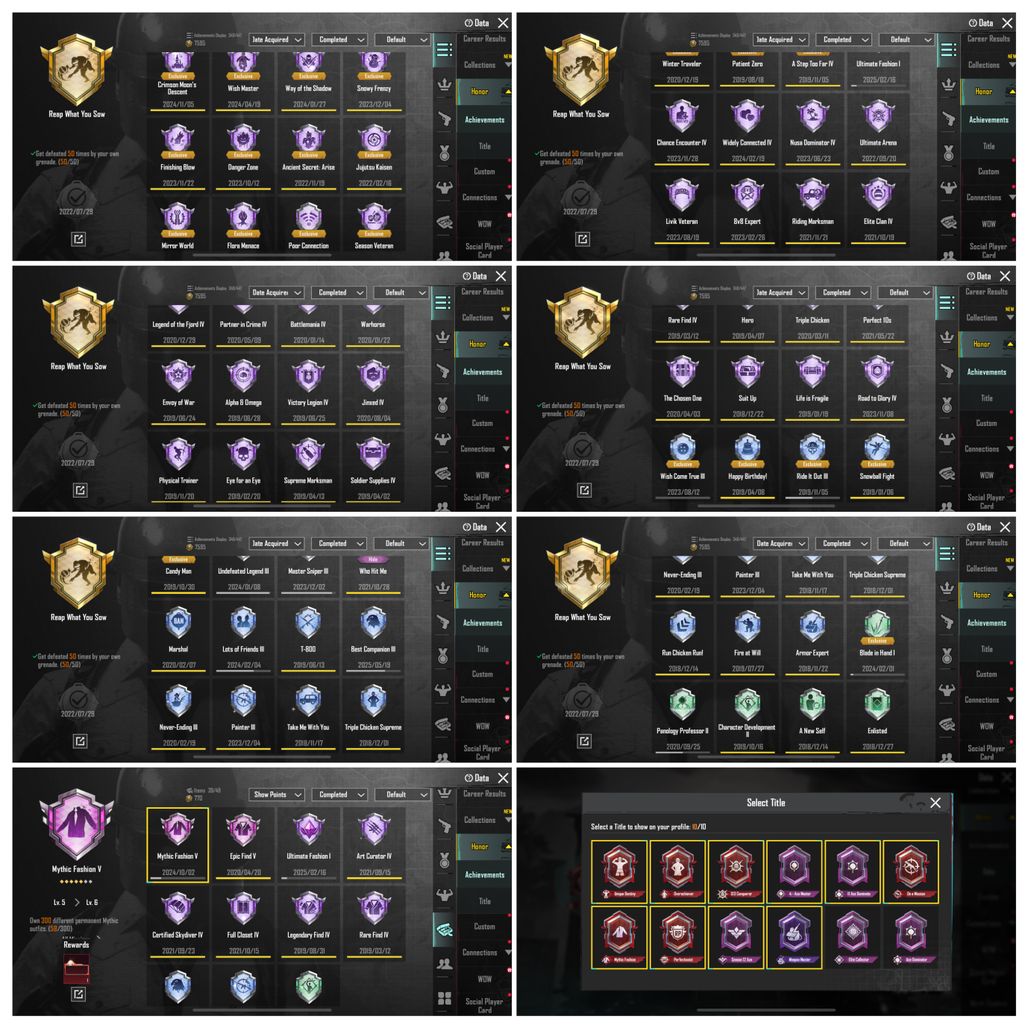This screenshot has height=1028, width=1028.
Task: Open the T-800 achievement badge
Action: (308, 636)
